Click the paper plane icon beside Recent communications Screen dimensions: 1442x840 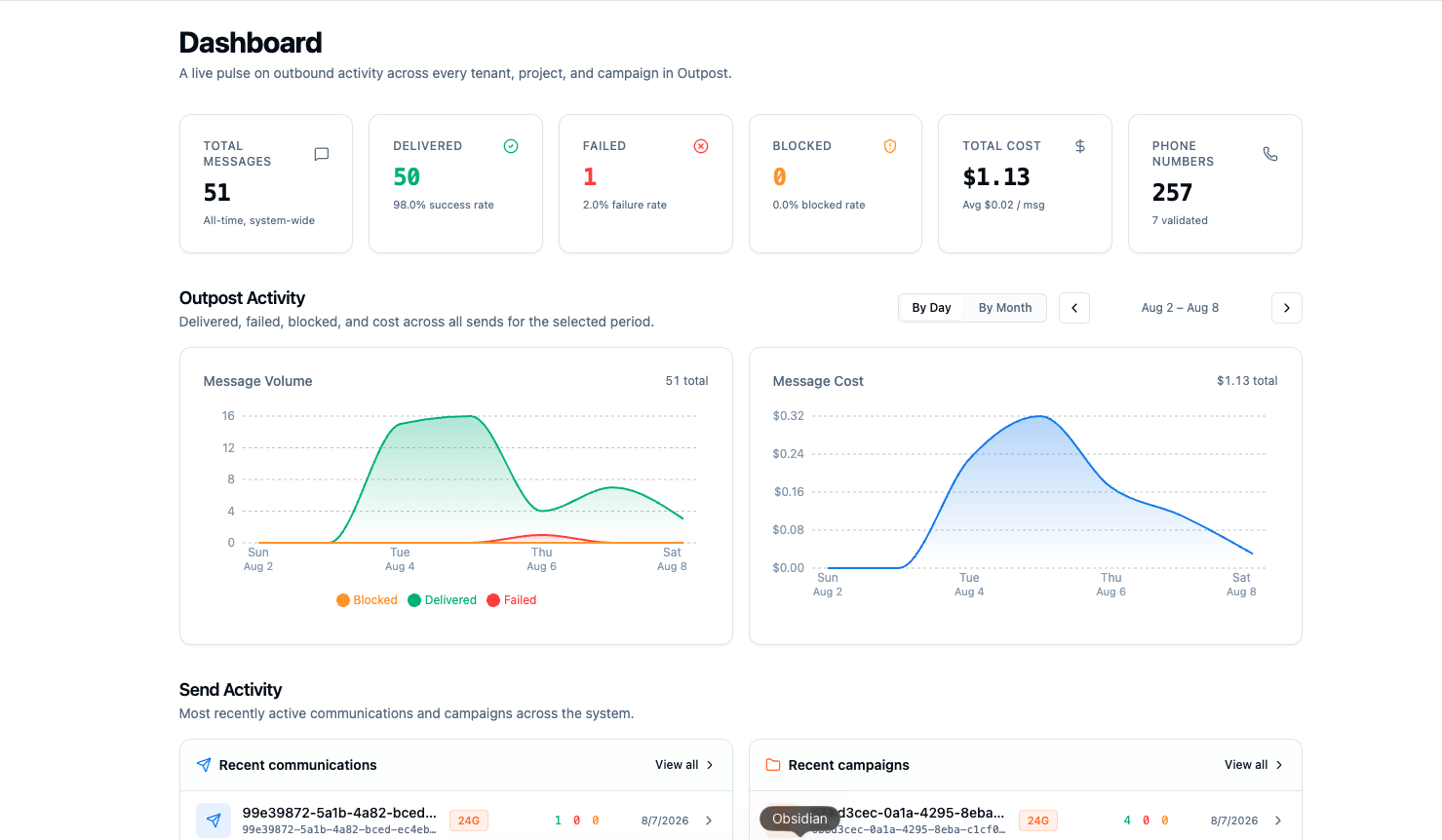204,765
